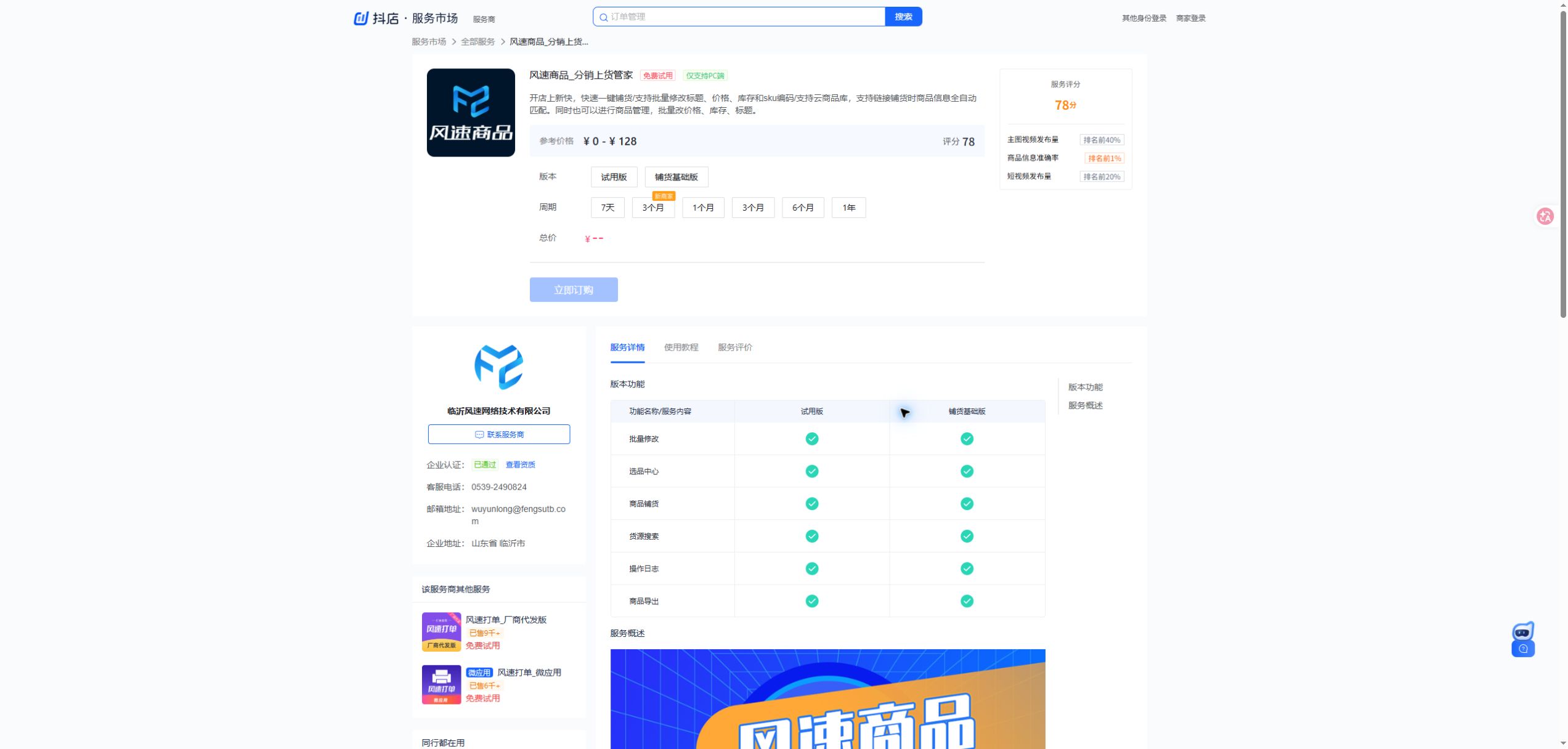Switch to the 使用教程 tab
This screenshot has width=1568, height=749.
coord(681,347)
